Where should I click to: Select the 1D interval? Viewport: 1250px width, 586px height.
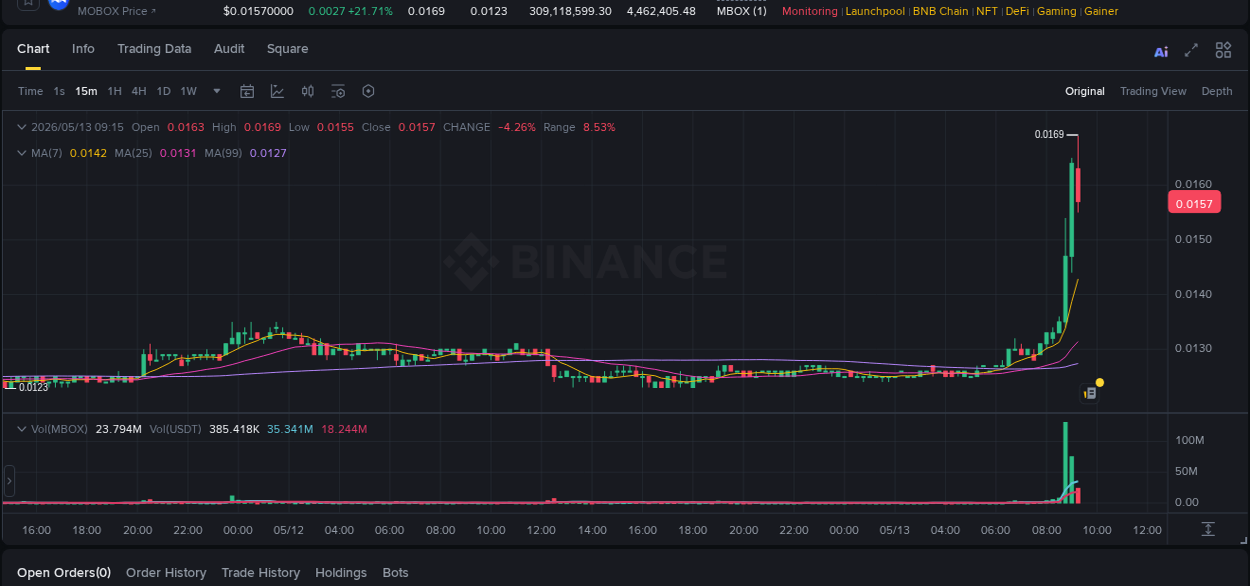click(x=164, y=91)
